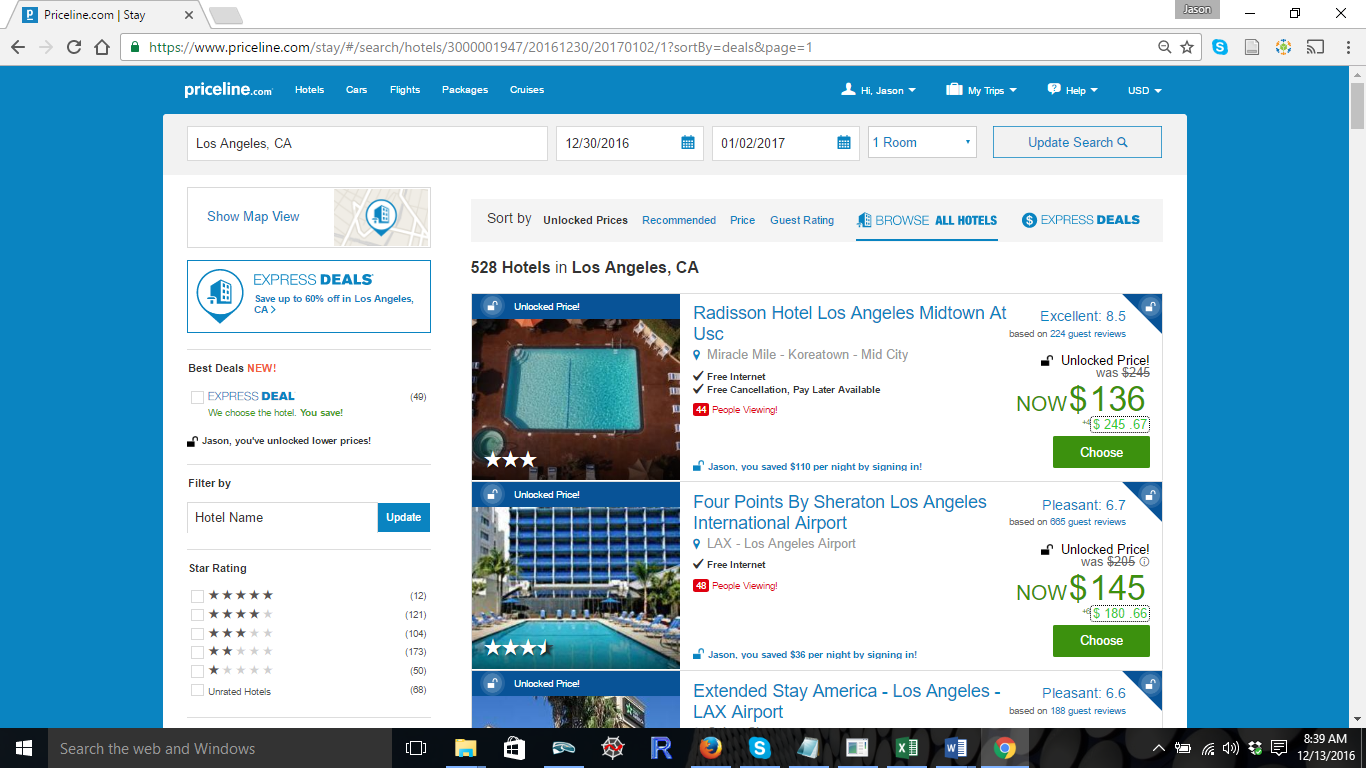This screenshot has height=768, width=1366.
Task: Click the Express Deals hotel pin icon
Action: coord(219,295)
